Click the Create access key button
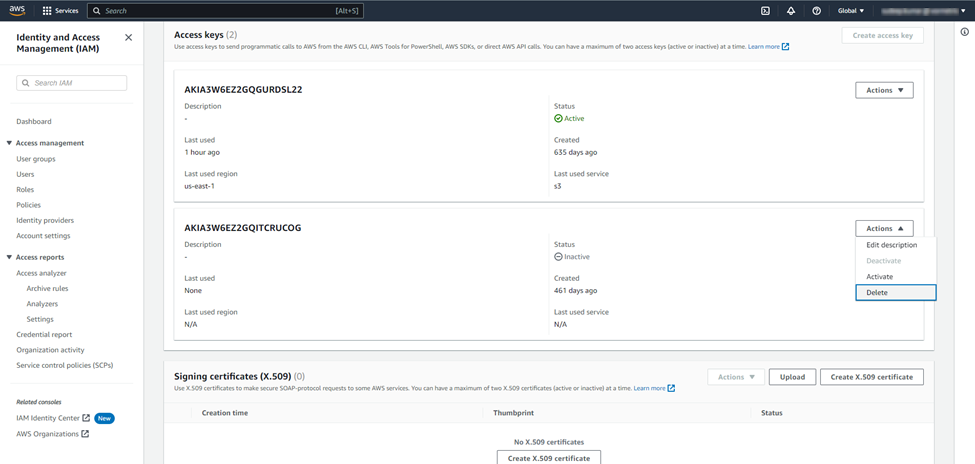Screen dimensions: 975x464 (x=882, y=35)
